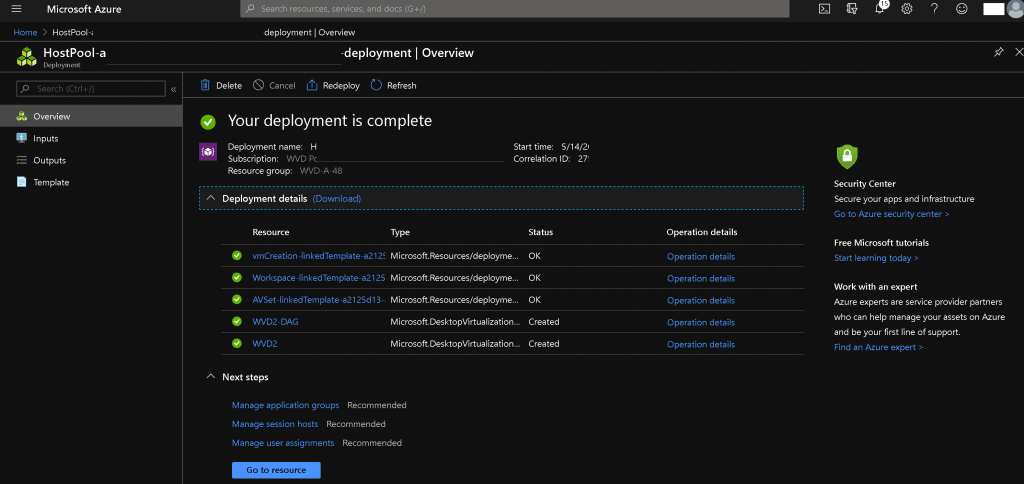Open the Directory and subscription filter icon
Image resolution: width=1024 pixels, height=484 pixels.
[x=852, y=9]
